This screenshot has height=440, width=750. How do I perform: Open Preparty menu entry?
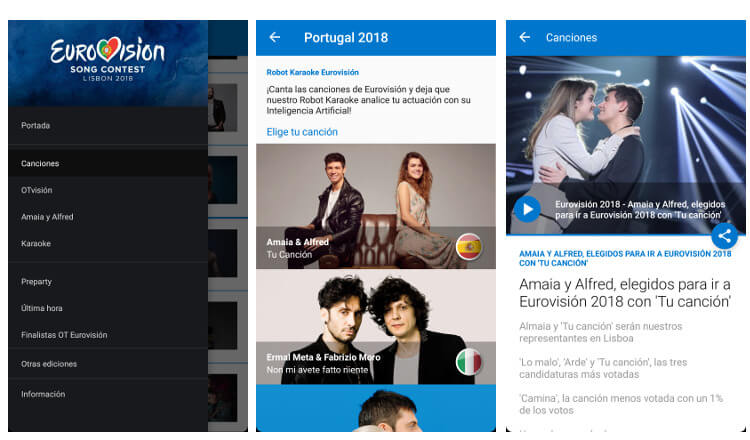pos(108,282)
